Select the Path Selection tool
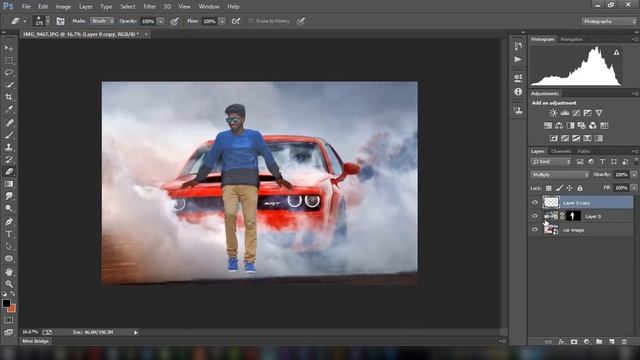 click(9, 247)
